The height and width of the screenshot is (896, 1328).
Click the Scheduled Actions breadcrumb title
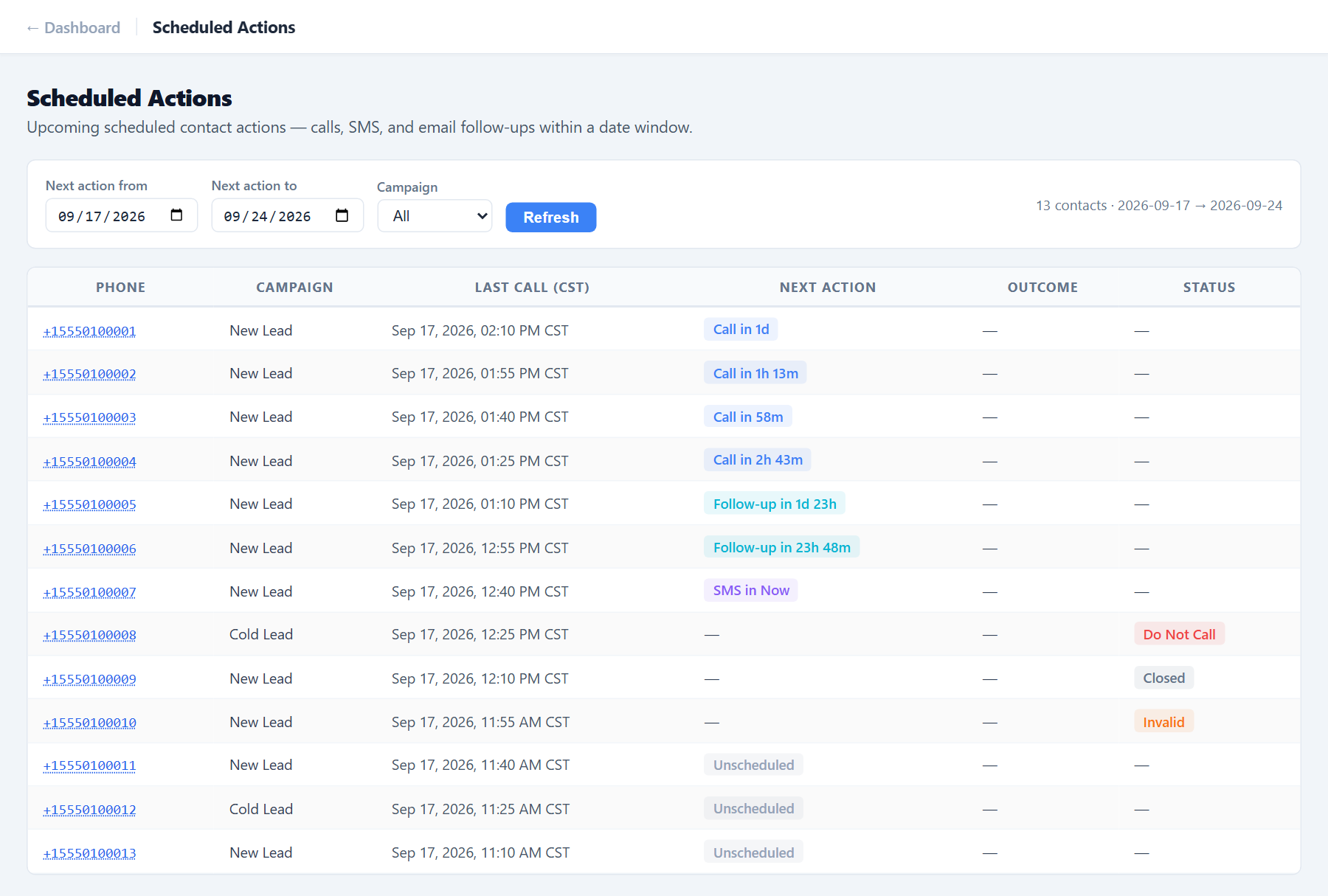pos(224,27)
